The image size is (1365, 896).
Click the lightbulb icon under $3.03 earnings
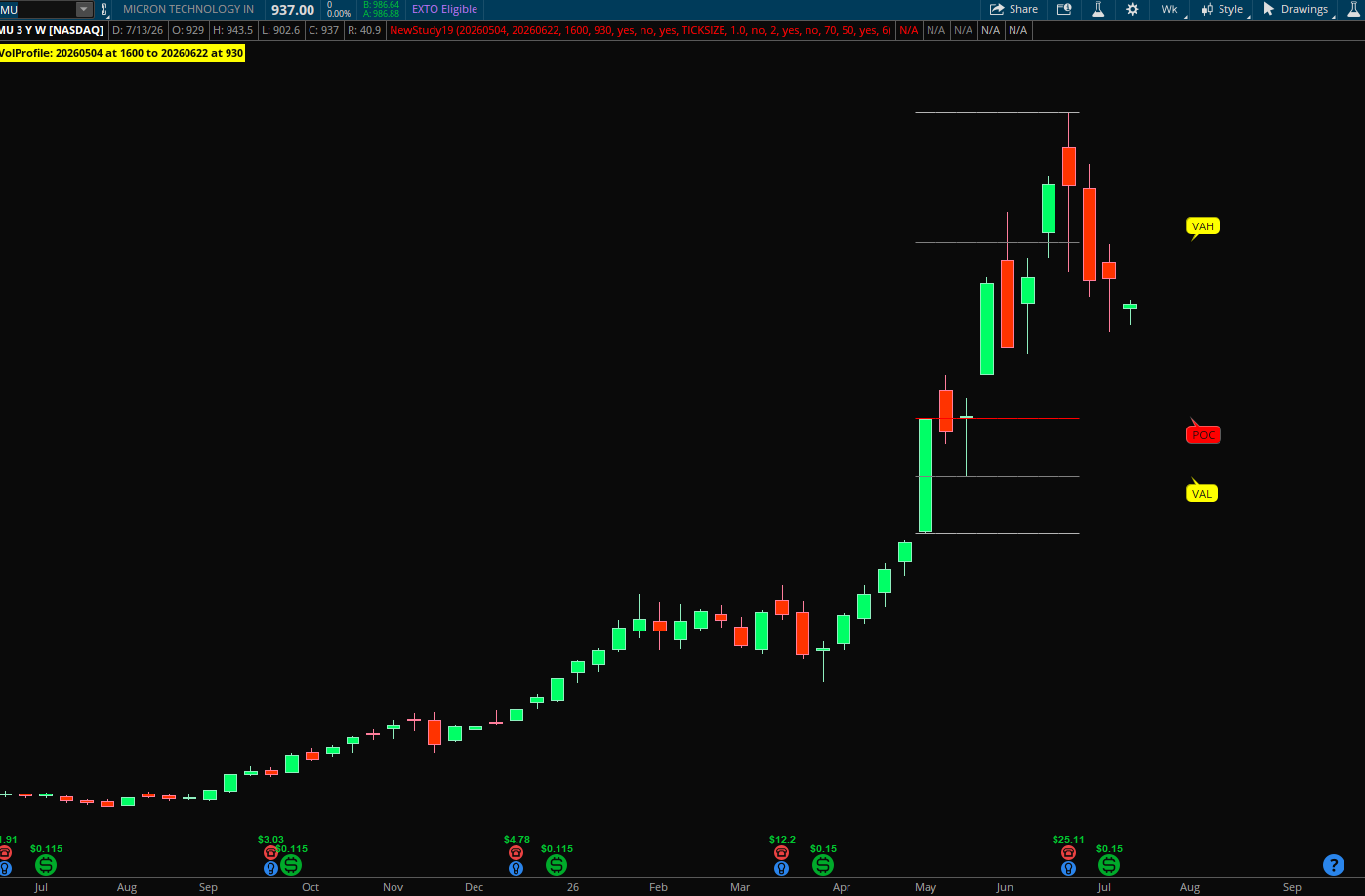pos(270,868)
